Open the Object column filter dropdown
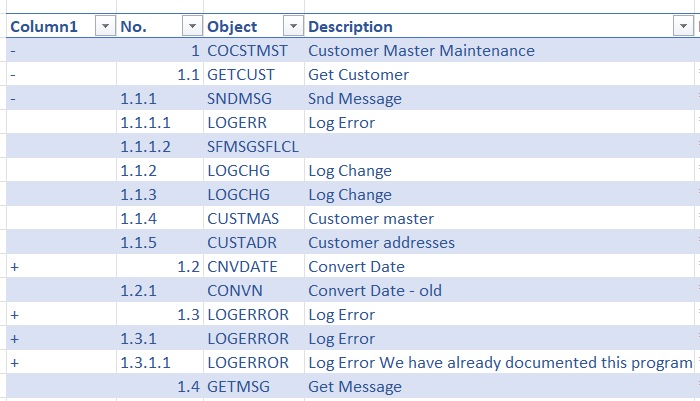Viewport: 700px width, 401px height. (293, 27)
